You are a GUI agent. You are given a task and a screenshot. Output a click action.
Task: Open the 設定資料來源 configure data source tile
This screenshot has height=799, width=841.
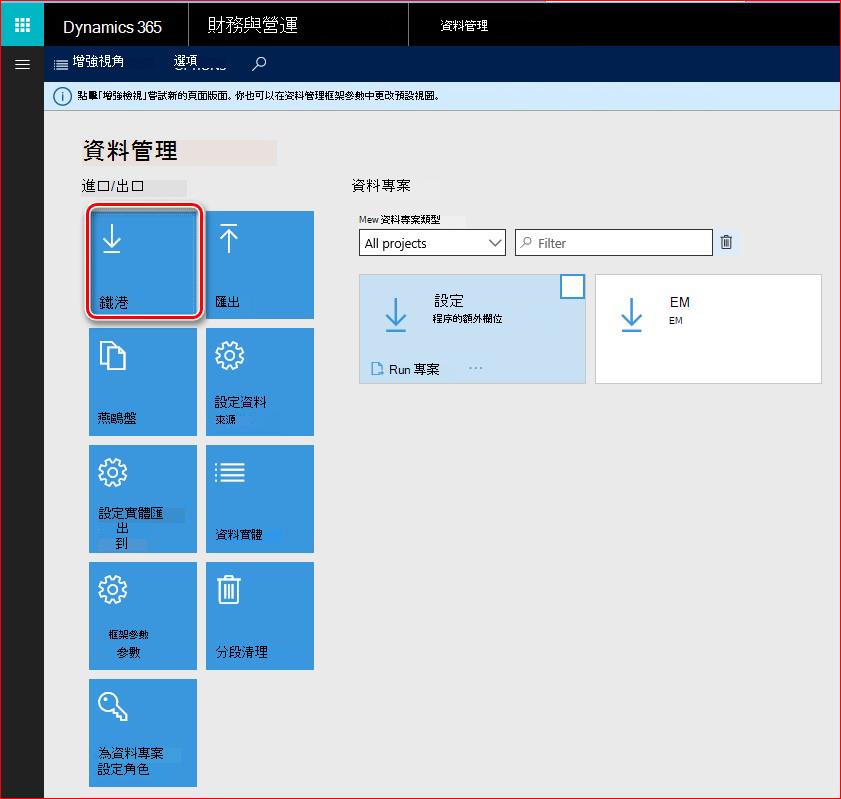260,382
